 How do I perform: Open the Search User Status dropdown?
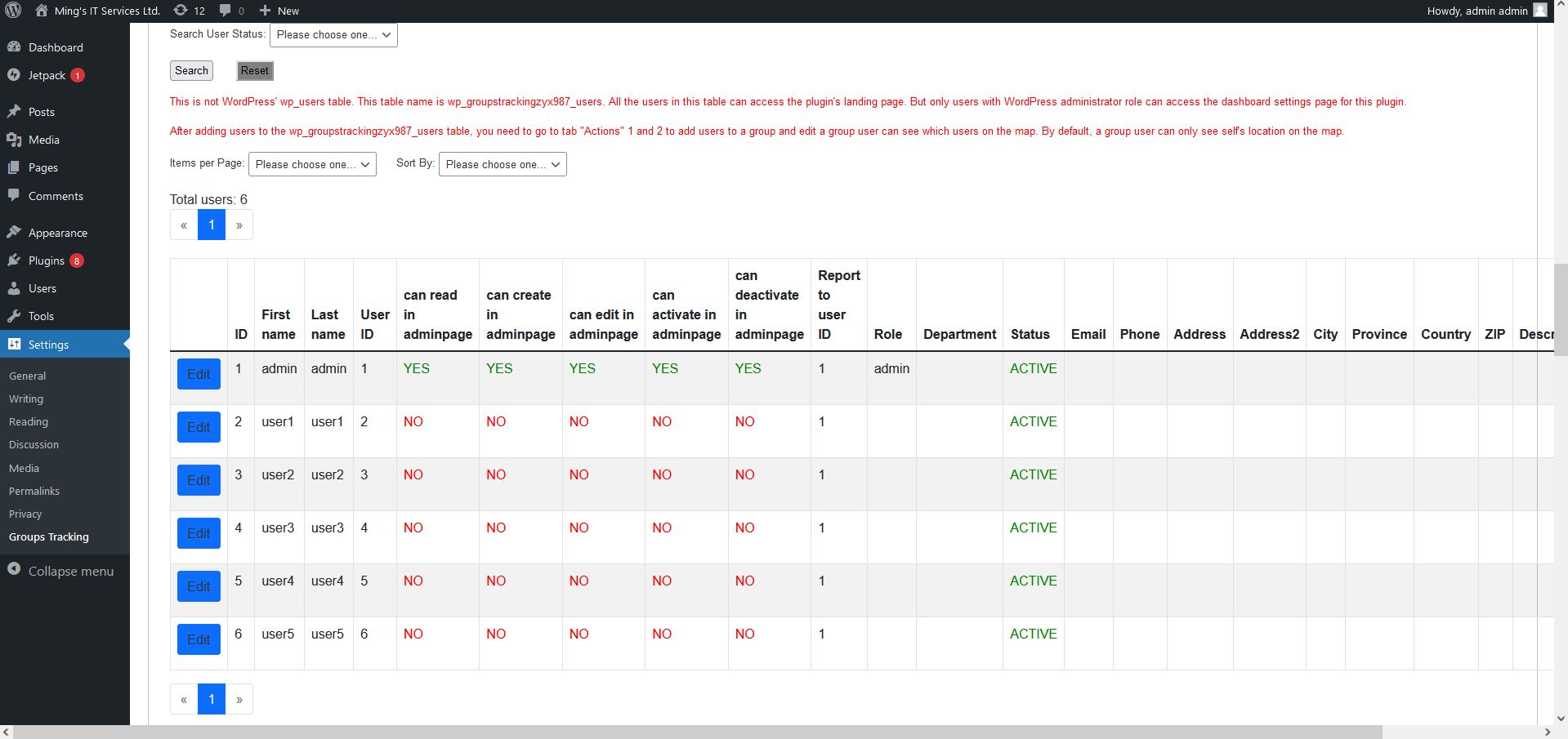[333, 35]
